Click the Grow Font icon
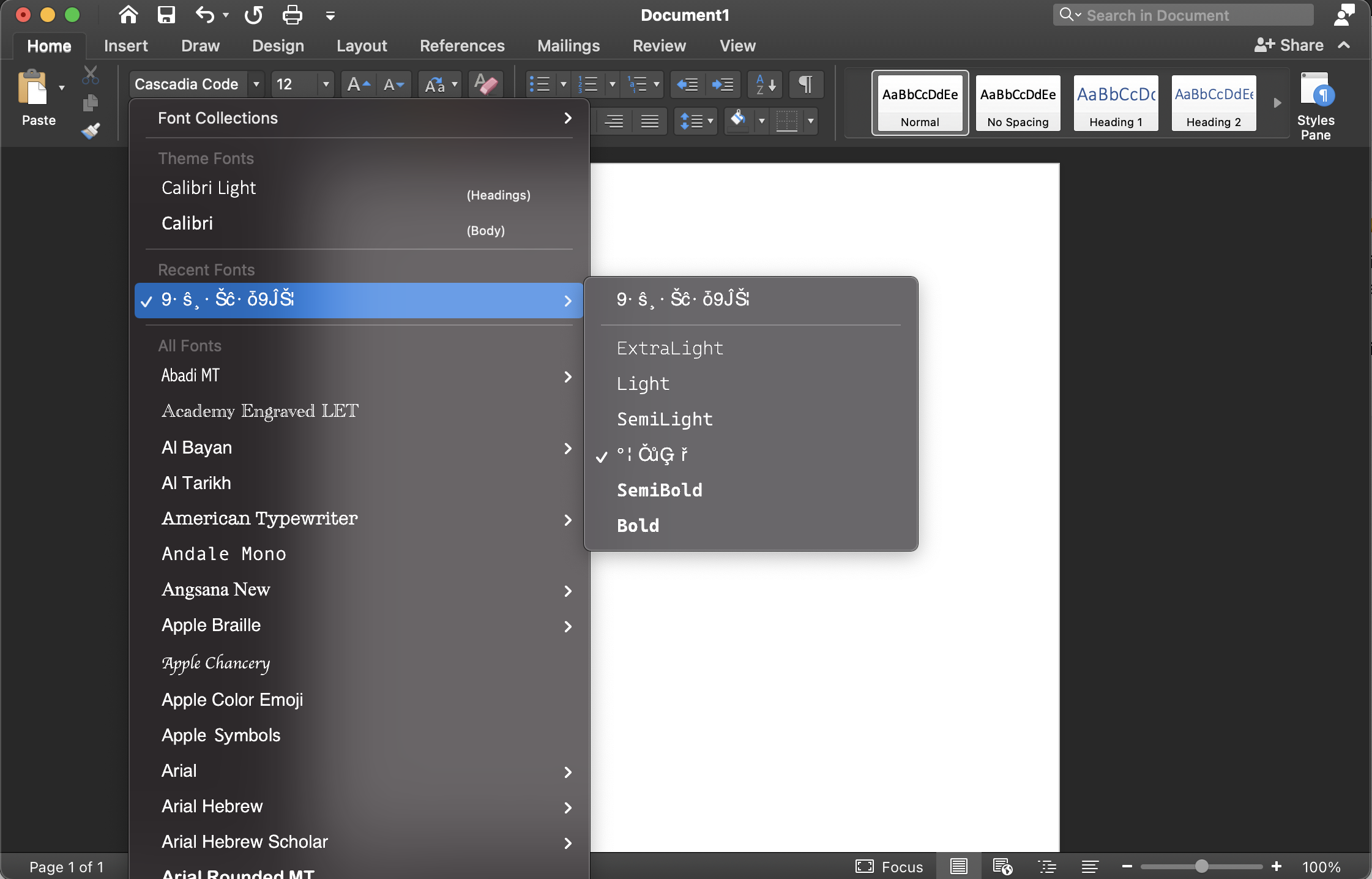Image resolution: width=1372 pixels, height=879 pixels. point(357,84)
